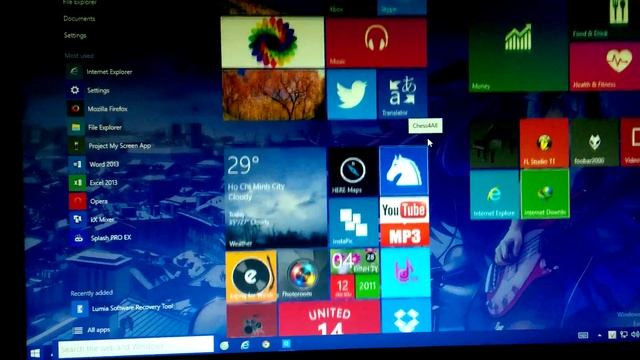Image resolution: width=640 pixels, height=360 pixels.
Task: Launch Project My Screen App
Action: click(x=110, y=146)
